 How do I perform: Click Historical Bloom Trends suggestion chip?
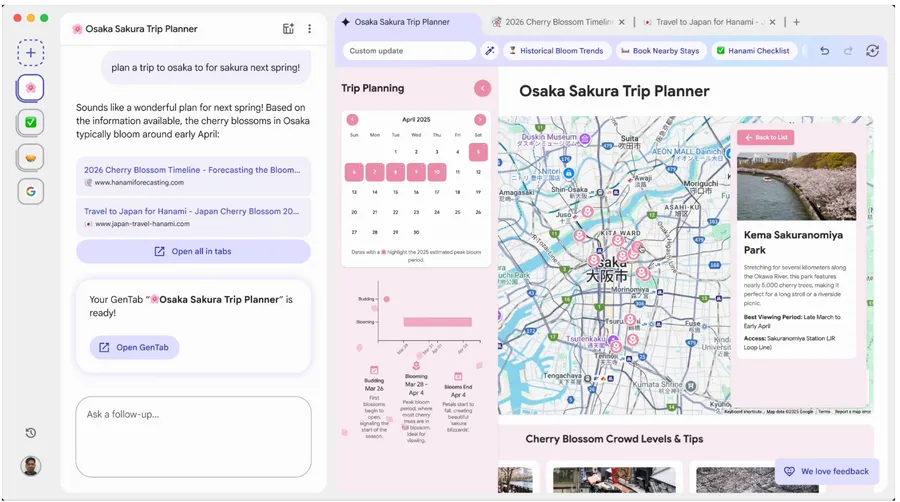click(556, 50)
